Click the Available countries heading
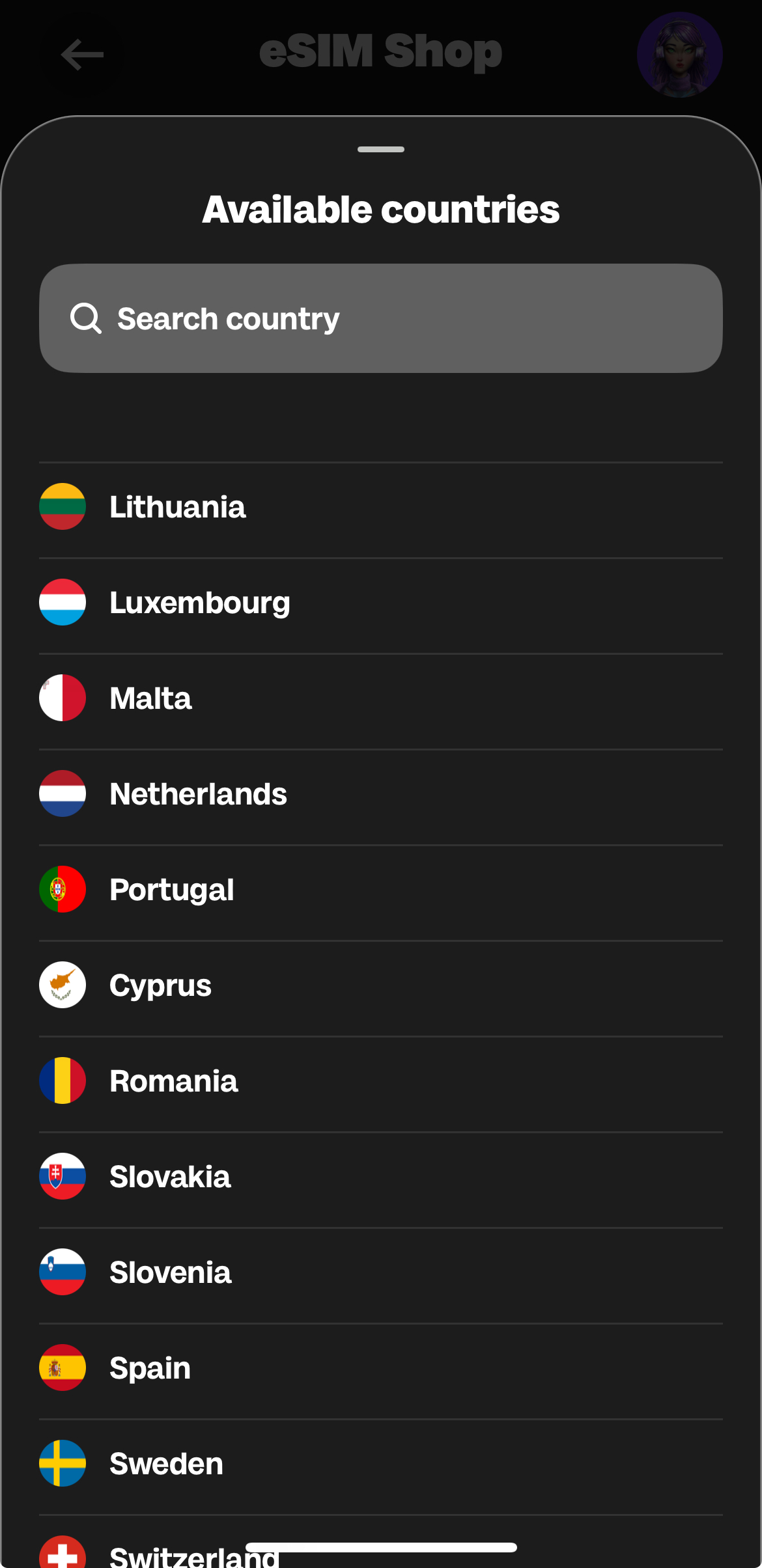762x1568 pixels. tap(381, 210)
